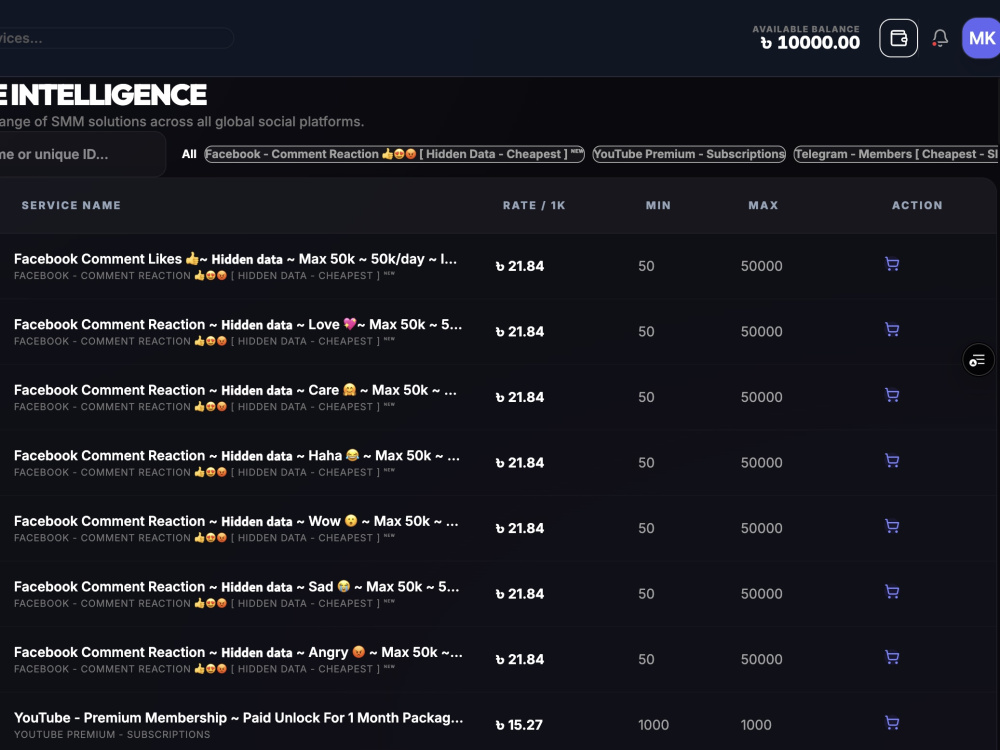Filter by Facebook Comment Reaction category
Image resolution: width=1000 pixels, height=750 pixels.
[394, 154]
